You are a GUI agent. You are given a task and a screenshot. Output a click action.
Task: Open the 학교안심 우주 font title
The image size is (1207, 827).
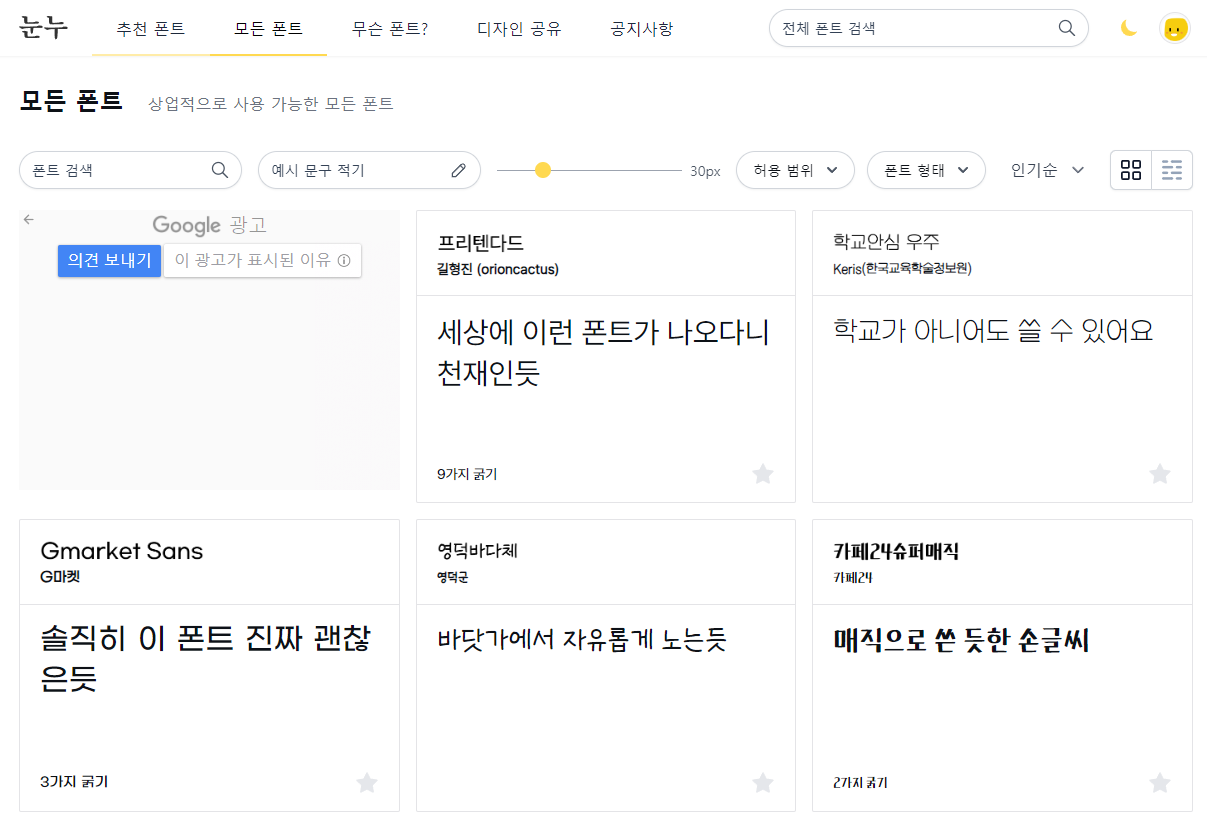[886, 242]
